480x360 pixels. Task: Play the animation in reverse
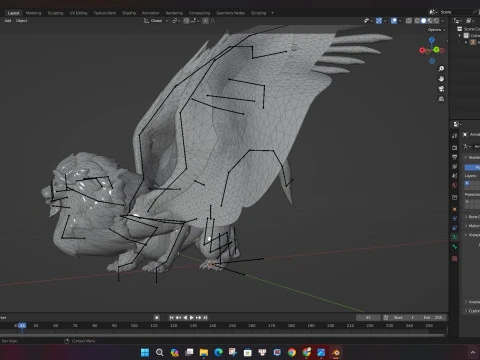pos(185,318)
